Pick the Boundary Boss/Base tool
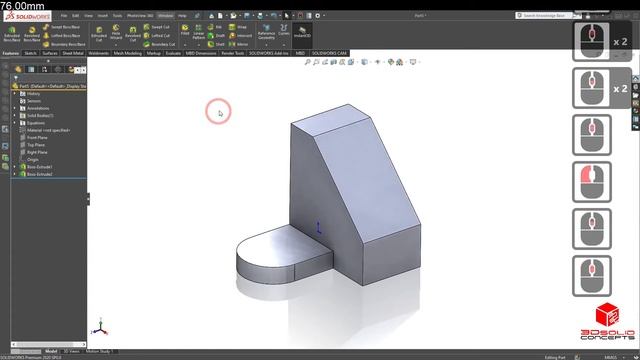 click(64, 44)
